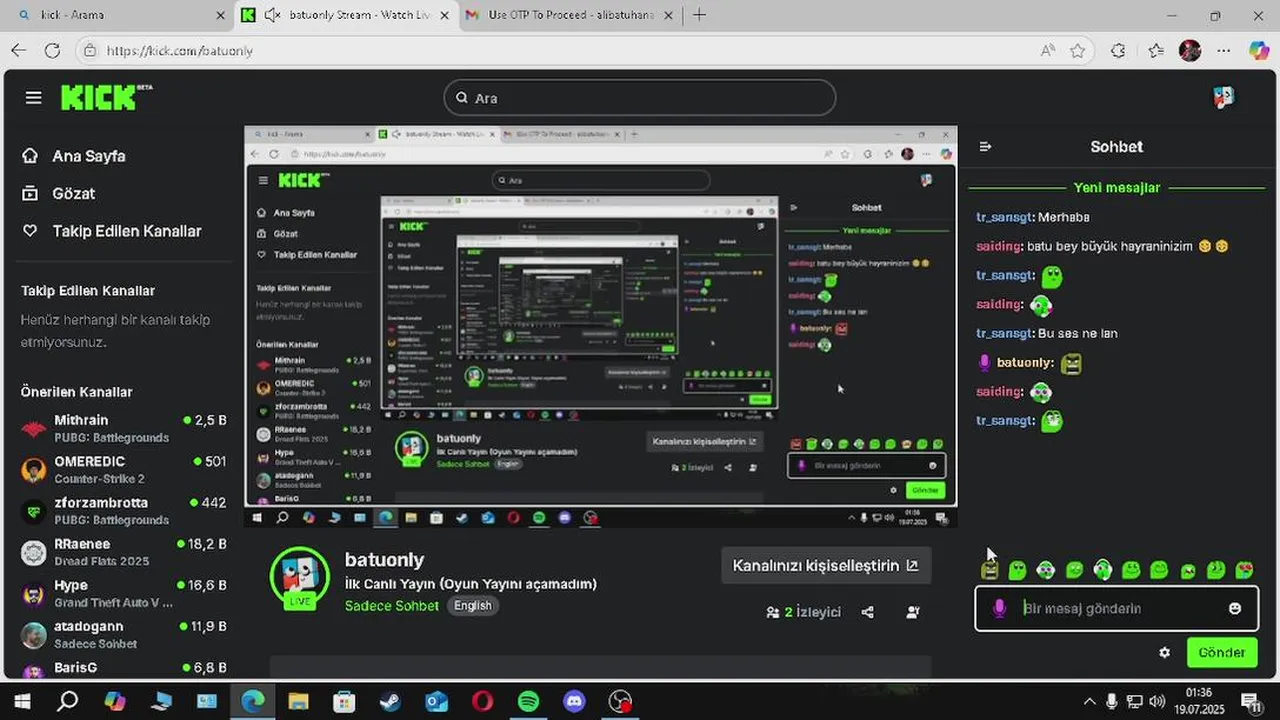Click the purple microphone identity badge in chat input
This screenshot has width=1280, height=720.
click(999, 608)
